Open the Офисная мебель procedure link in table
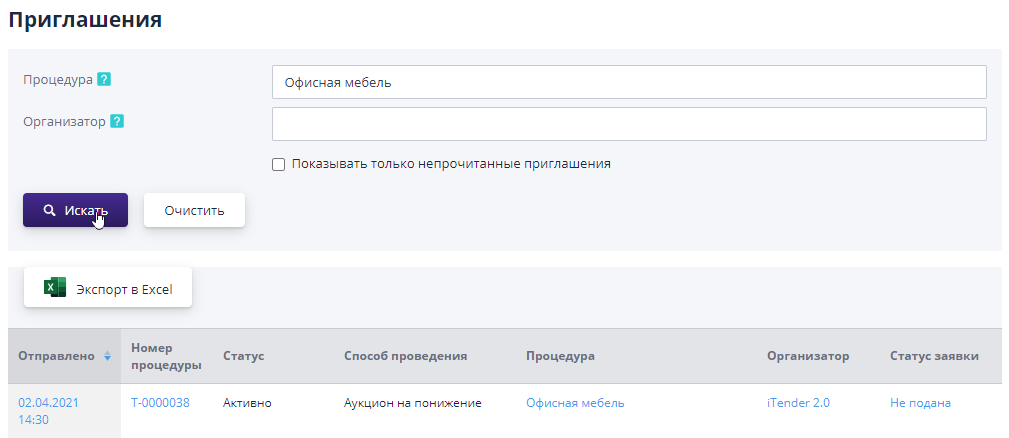Image resolution: width=1009 pixels, height=438 pixels. pos(575,403)
